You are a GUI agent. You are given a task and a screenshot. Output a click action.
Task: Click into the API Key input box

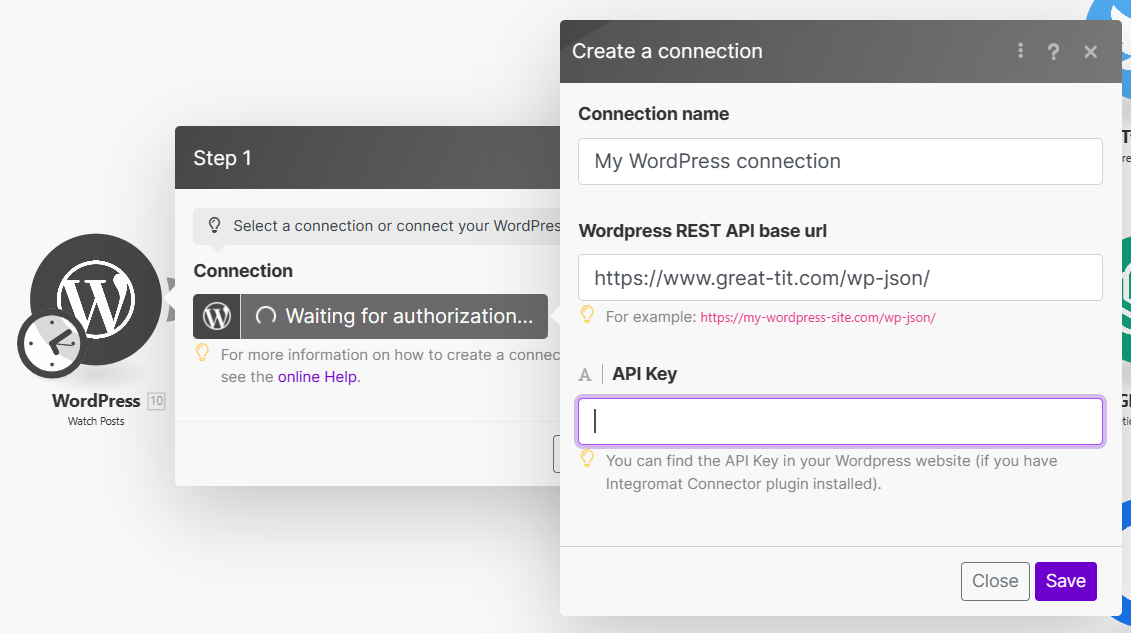[840, 421]
